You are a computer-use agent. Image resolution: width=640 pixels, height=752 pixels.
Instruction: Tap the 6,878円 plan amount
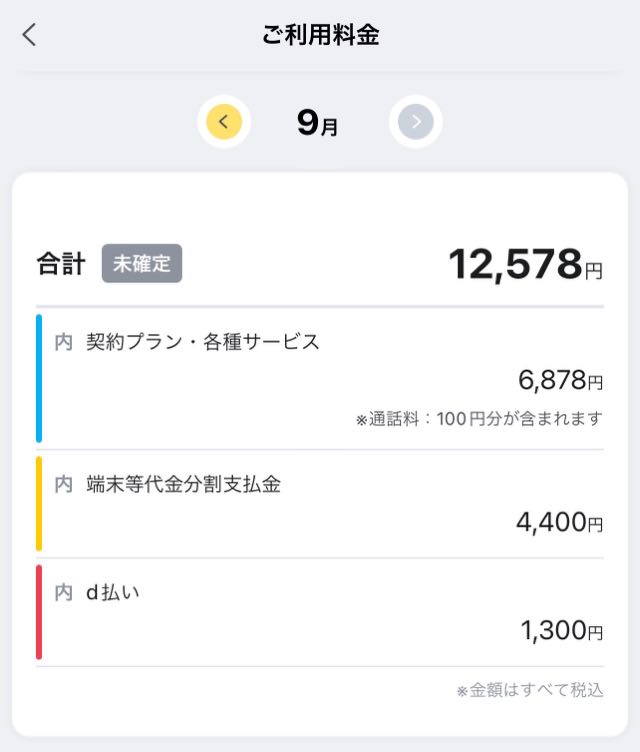coord(560,380)
